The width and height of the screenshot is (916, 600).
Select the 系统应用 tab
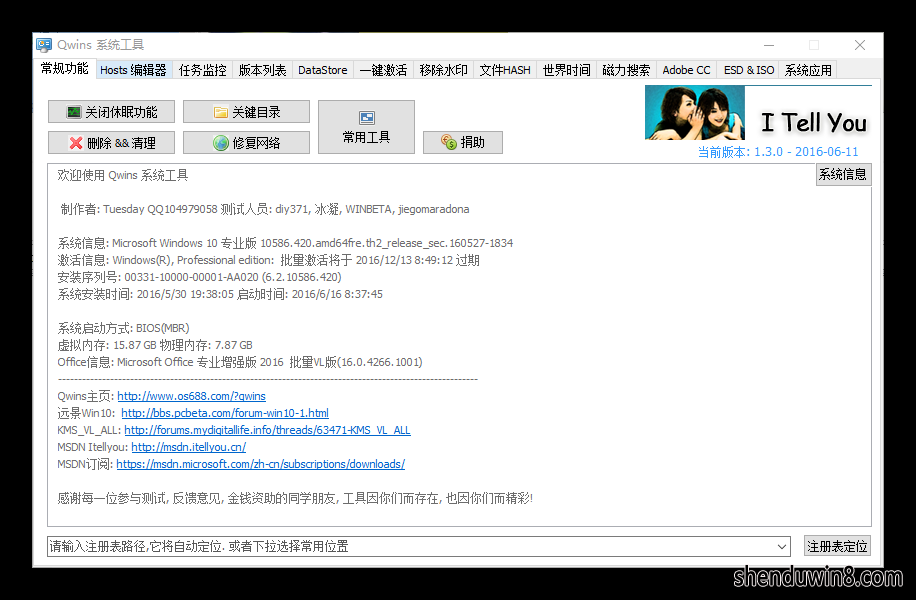pos(808,70)
